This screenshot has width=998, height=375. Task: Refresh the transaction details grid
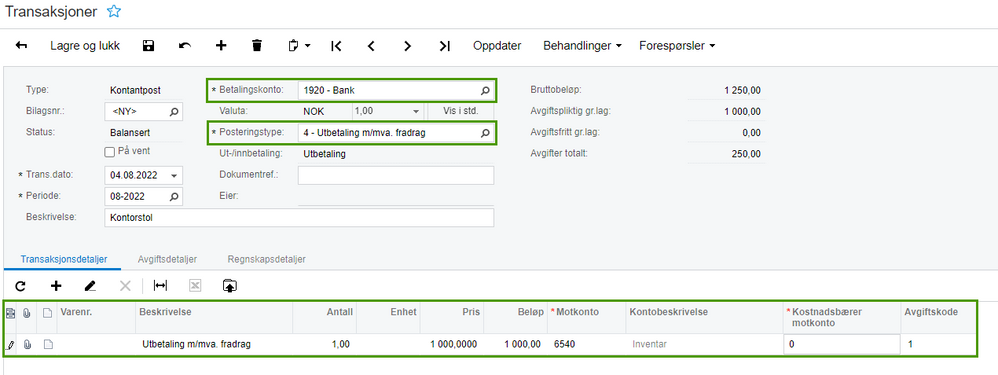[20, 286]
